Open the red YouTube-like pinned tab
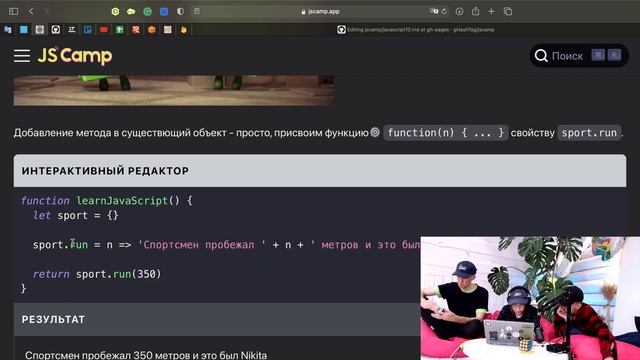640x360 pixels. point(104,29)
